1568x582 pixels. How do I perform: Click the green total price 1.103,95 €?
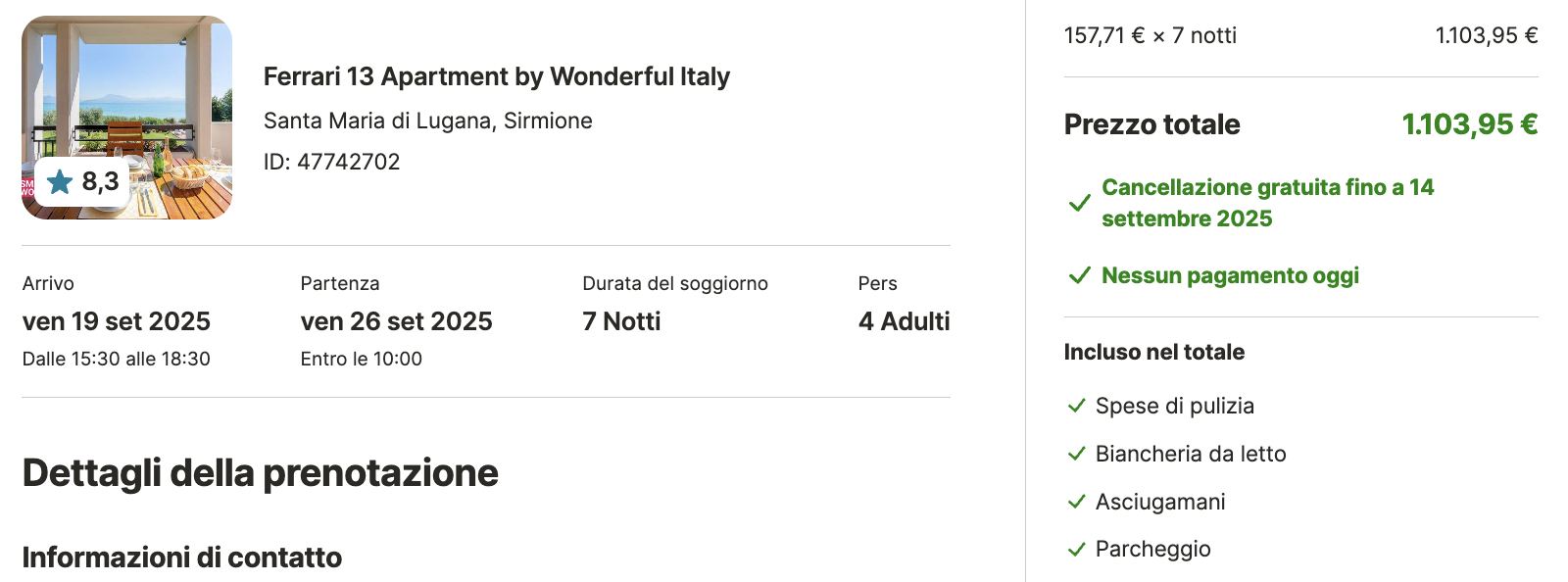tap(1470, 124)
